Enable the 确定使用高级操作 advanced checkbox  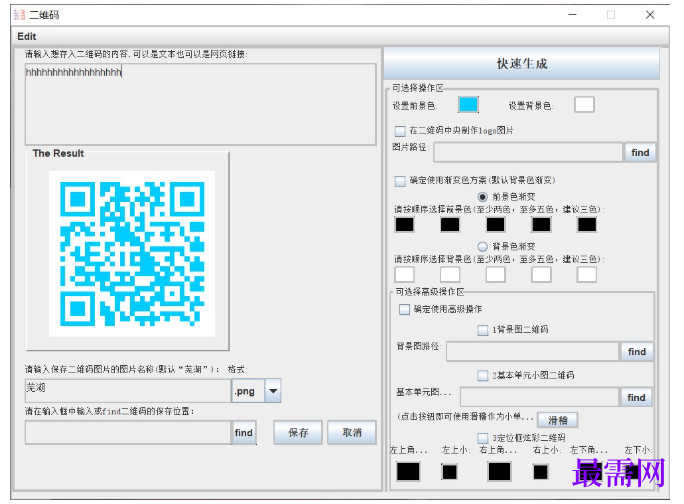point(404,309)
